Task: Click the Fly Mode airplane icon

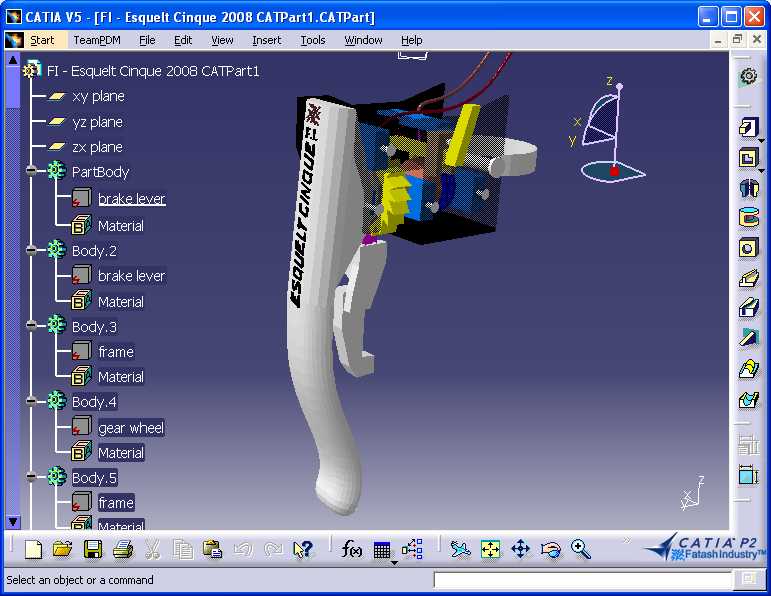Action: 460,549
